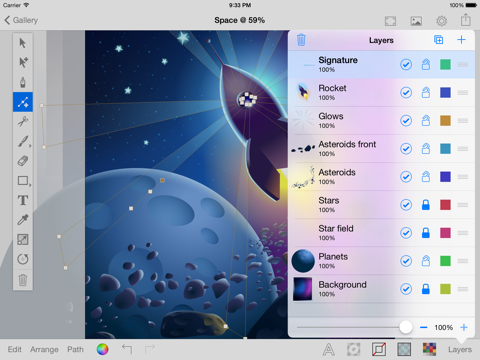The image size is (480, 360).
Task: Open the settings gear icon
Action: coord(441,21)
